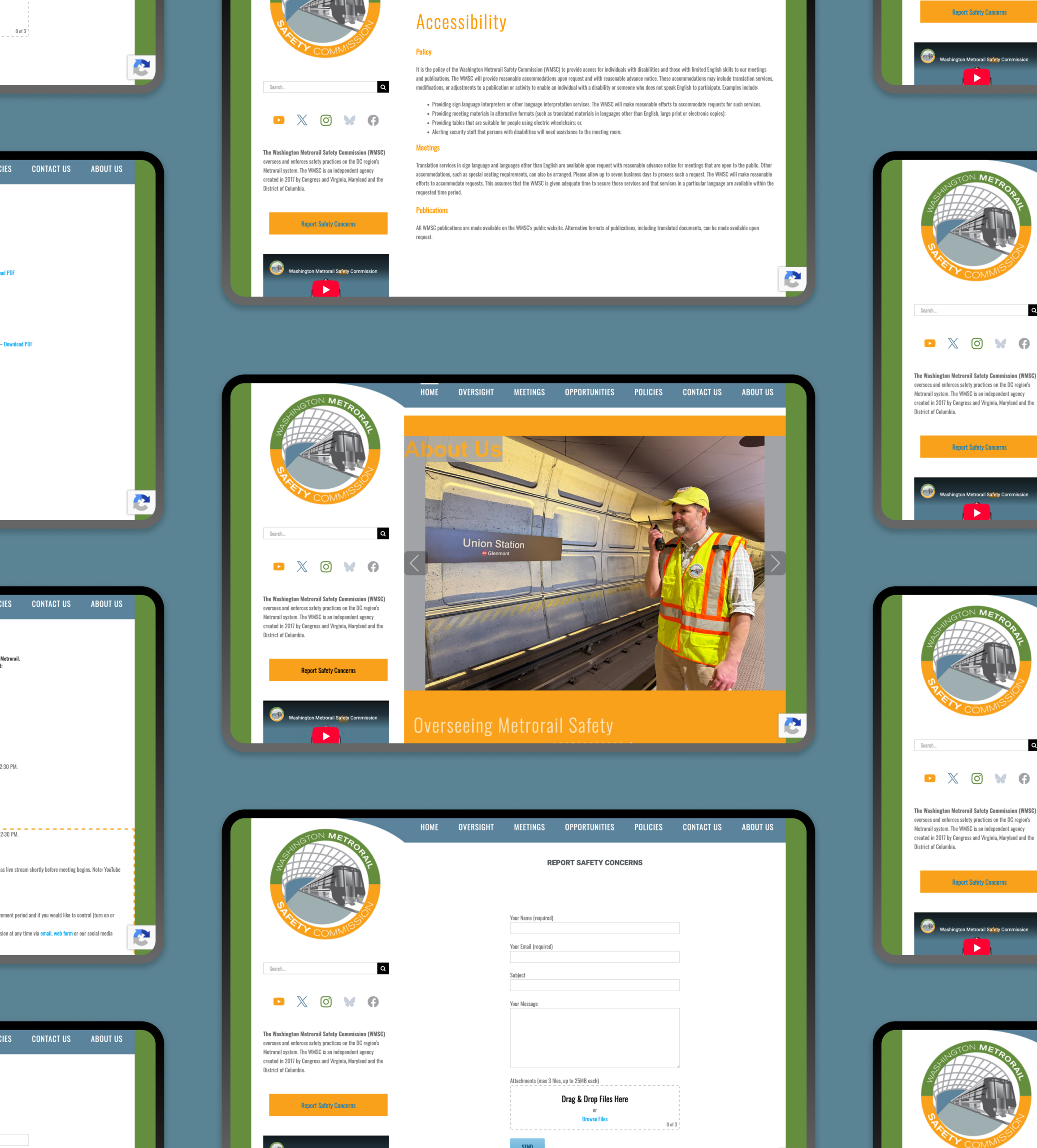Click the Drag & Drop Files Here zone

[594, 1108]
